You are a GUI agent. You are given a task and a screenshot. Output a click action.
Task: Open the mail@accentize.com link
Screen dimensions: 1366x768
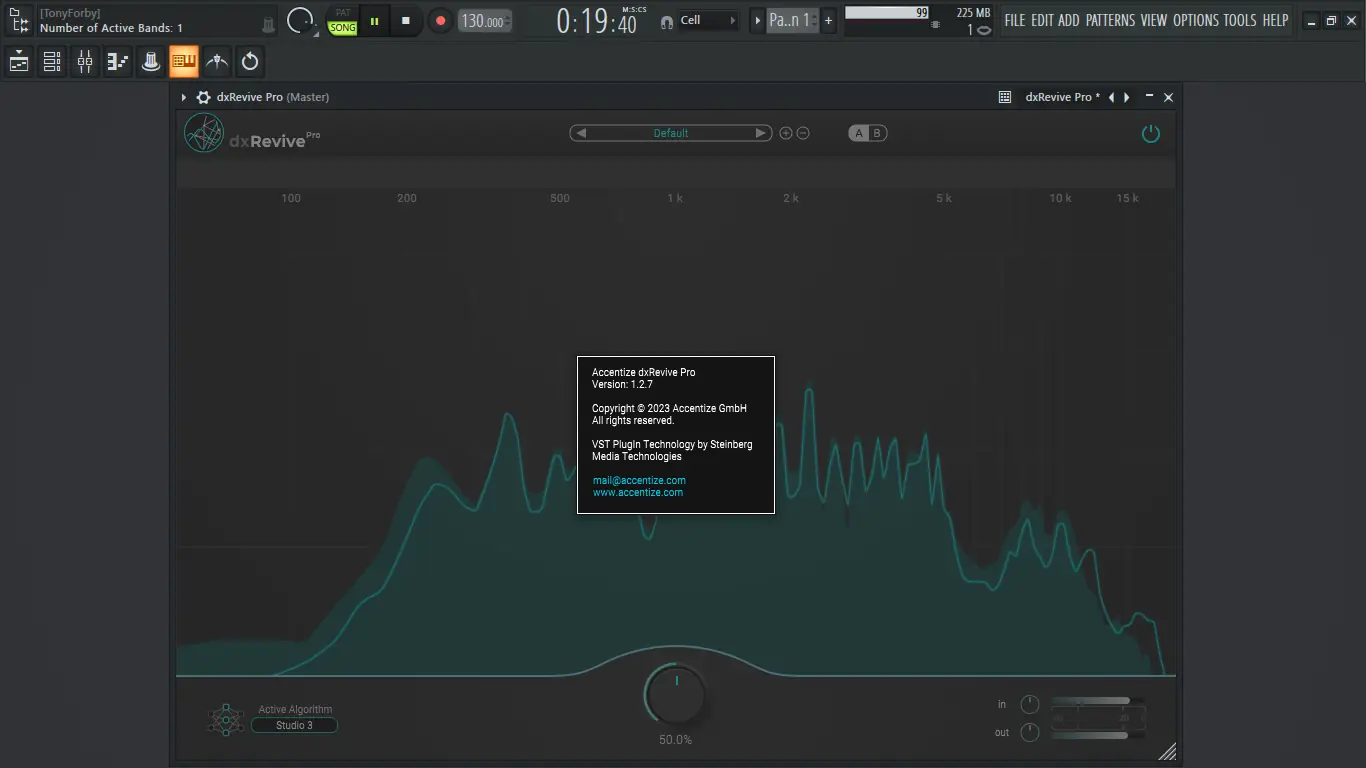point(639,480)
